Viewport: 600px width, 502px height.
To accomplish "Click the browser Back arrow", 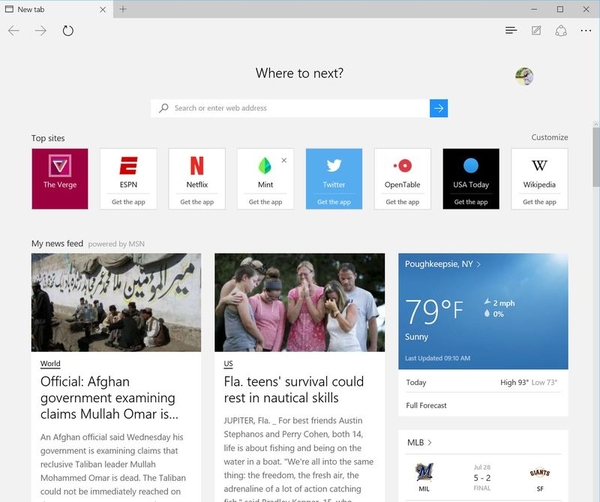I will tap(14, 31).
